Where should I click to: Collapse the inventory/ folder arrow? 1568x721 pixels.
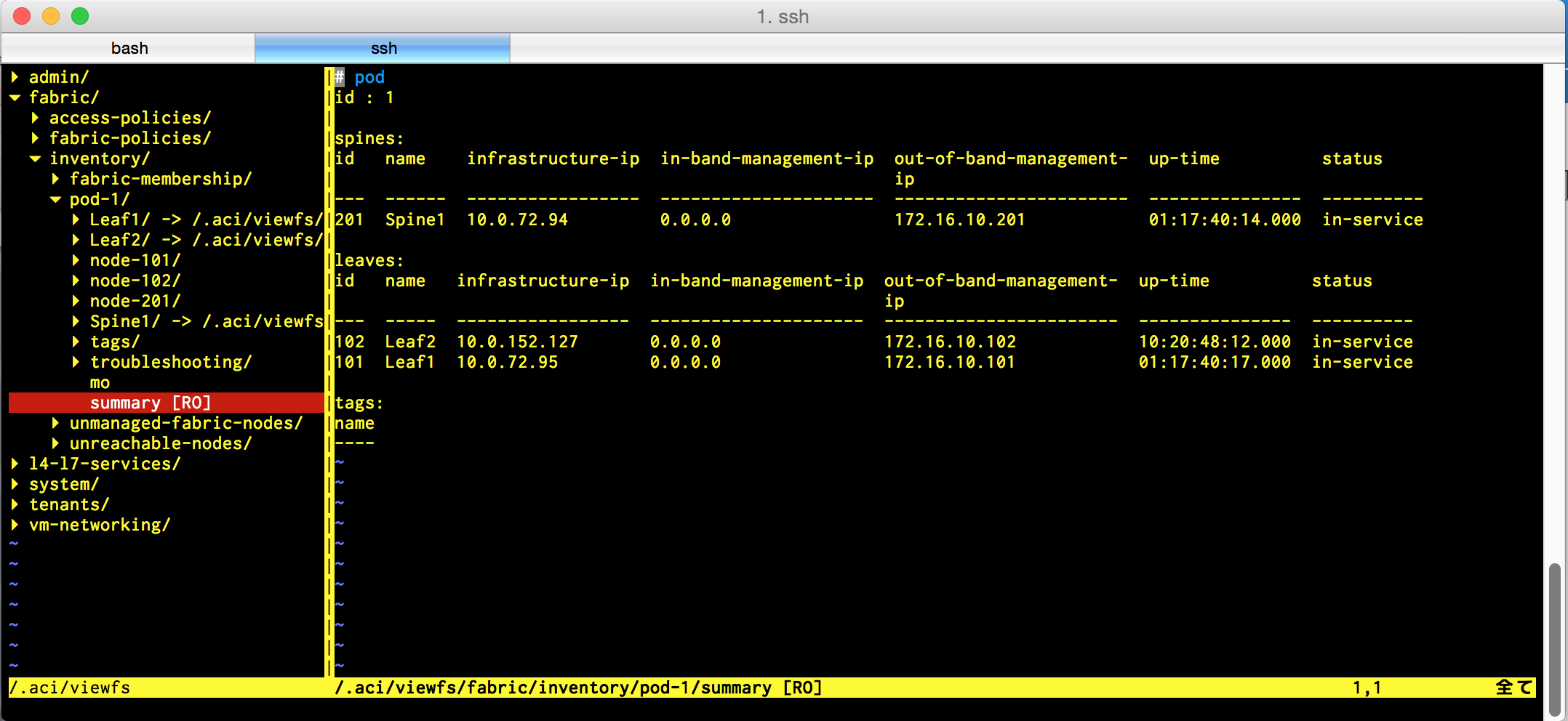35,158
